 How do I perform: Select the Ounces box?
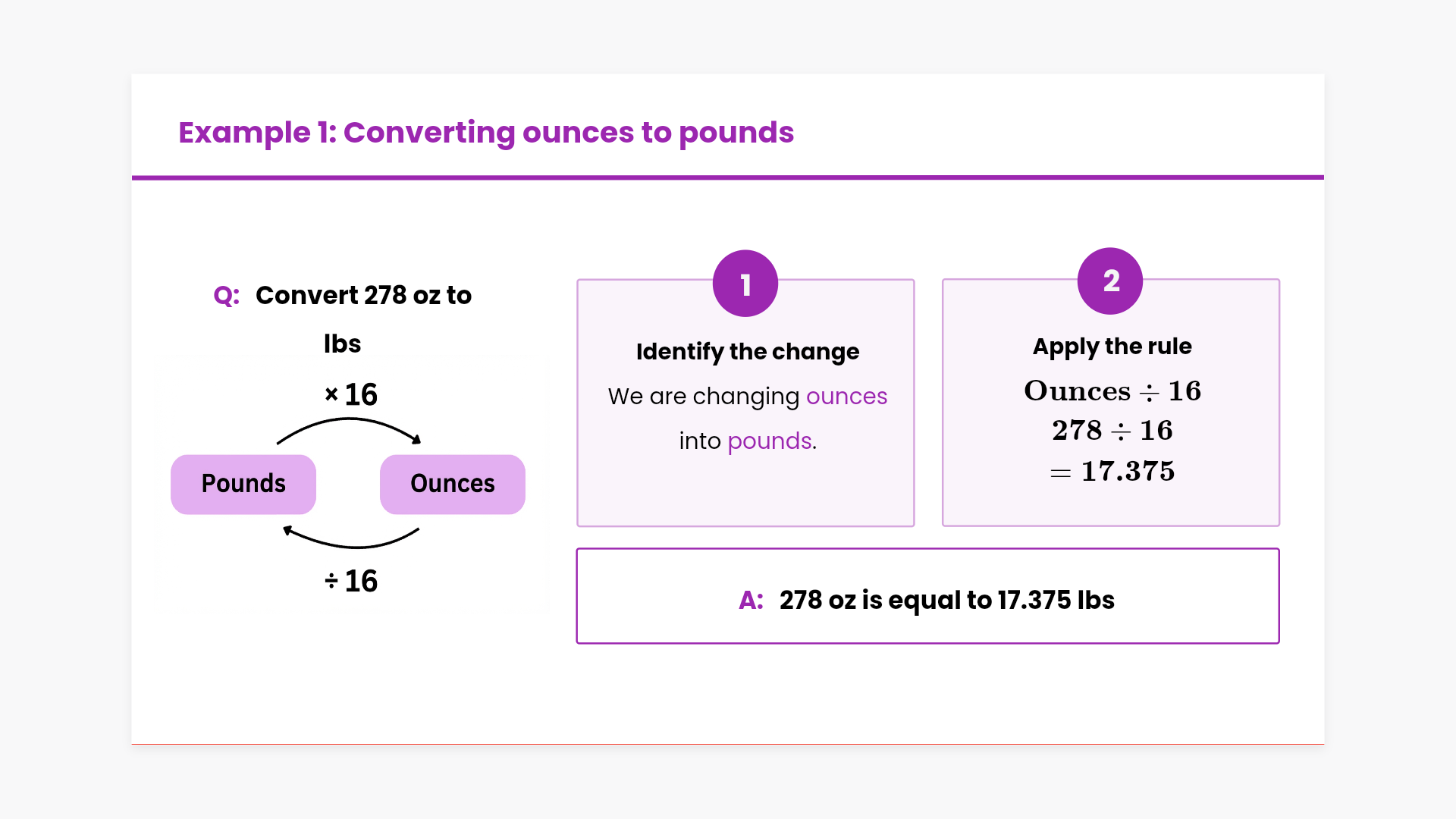(453, 485)
